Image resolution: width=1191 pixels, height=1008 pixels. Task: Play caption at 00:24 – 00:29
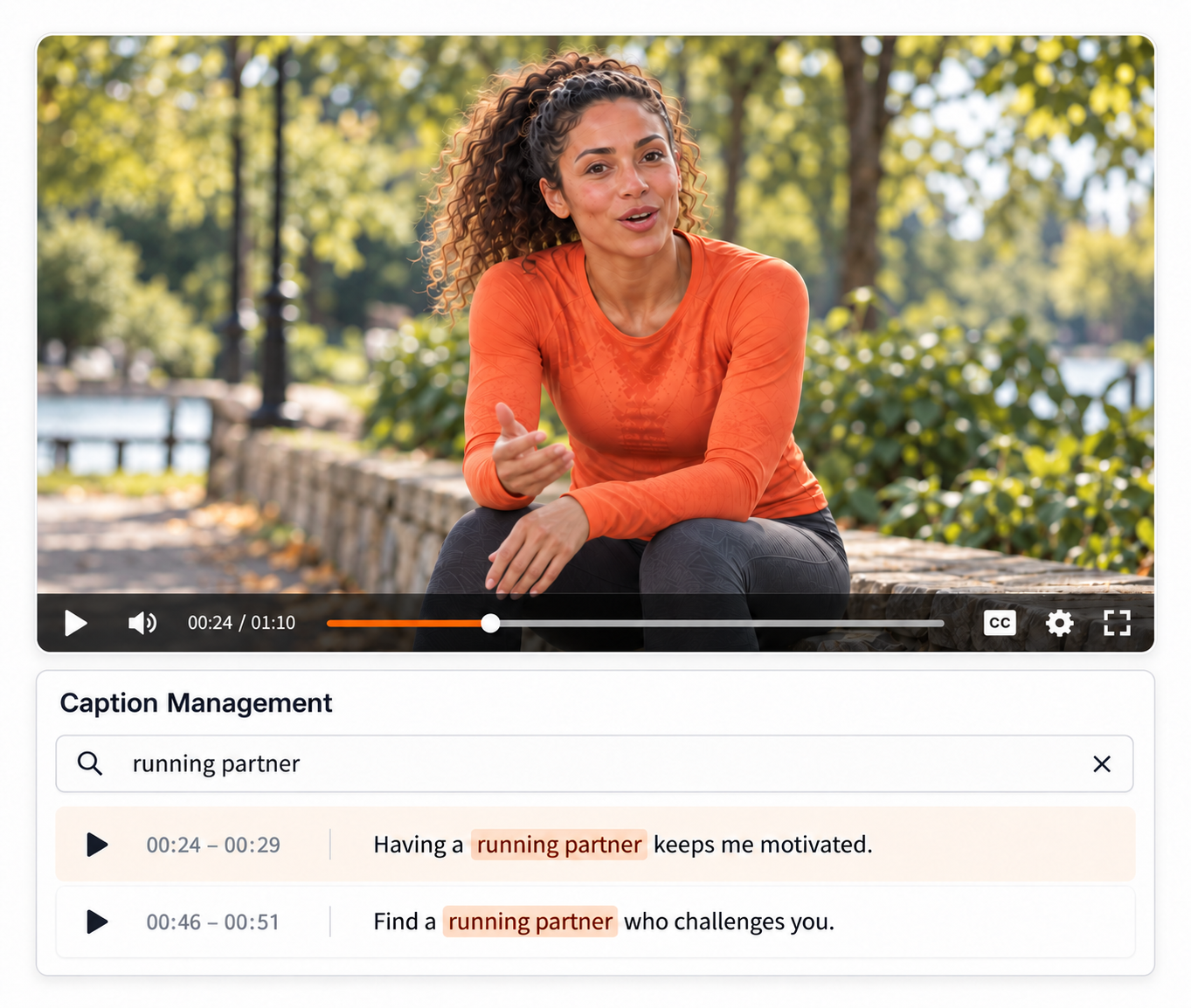click(x=97, y=845)
